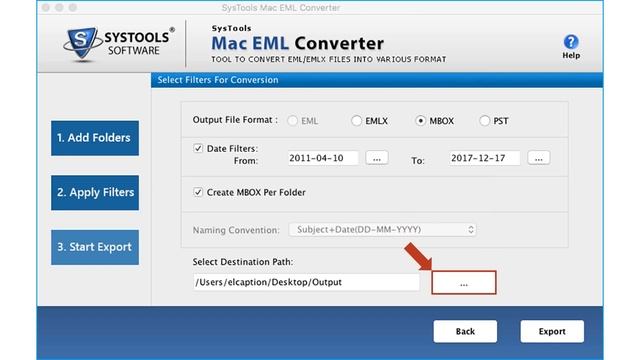Screen dimensions: 640x360
Task: Click the Select Filters For Conversion header
Action: click(218, 80)
